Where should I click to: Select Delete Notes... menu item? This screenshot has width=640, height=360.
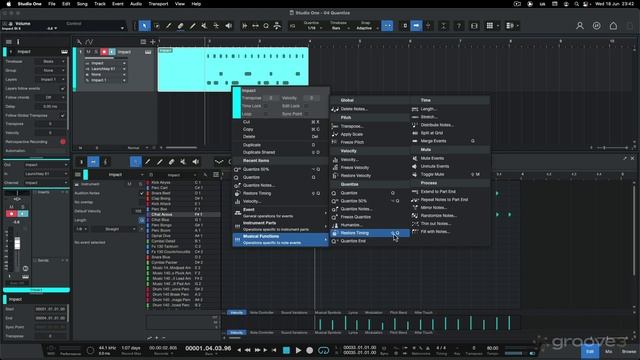pos(369,109)
